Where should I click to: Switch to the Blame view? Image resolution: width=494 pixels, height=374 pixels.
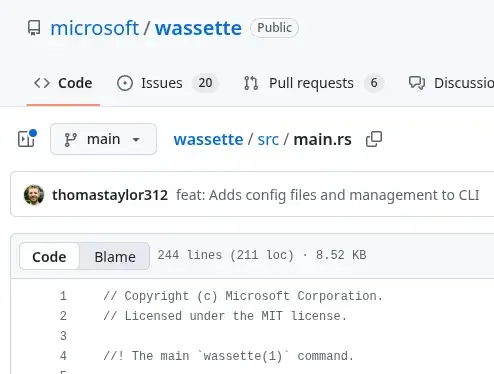click(x=115, y=257)
